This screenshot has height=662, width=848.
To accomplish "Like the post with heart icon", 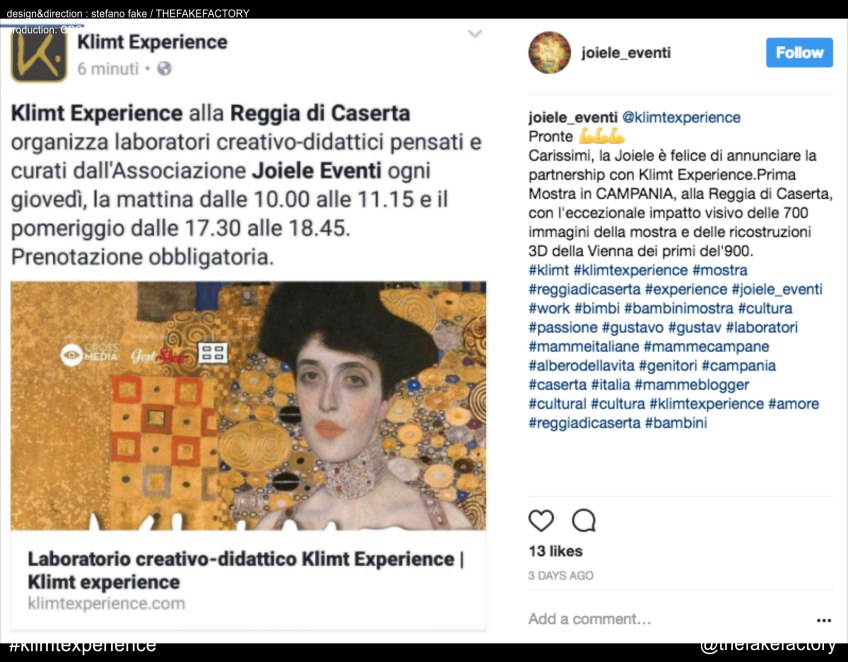I will (541, 520).
